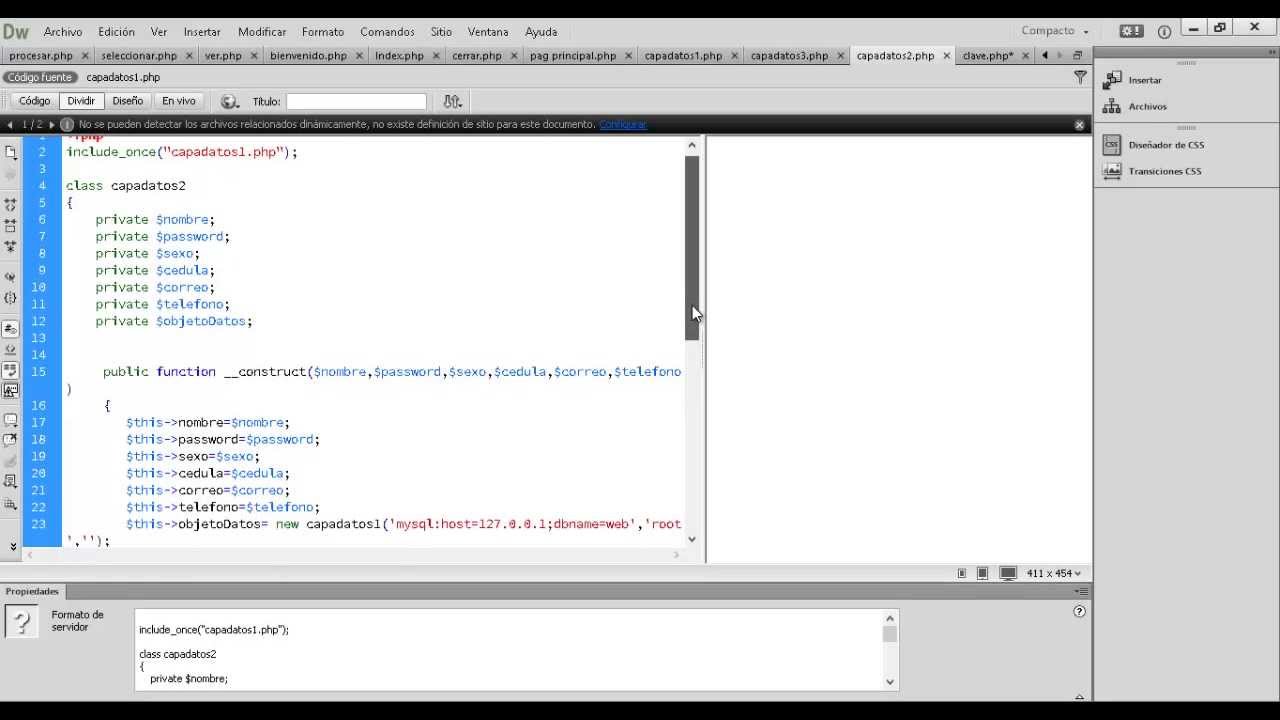This screenshot has width=1280, height=720.
Task: Click the code view vertical scrollbar thumb
Action: tap(692, 248)
